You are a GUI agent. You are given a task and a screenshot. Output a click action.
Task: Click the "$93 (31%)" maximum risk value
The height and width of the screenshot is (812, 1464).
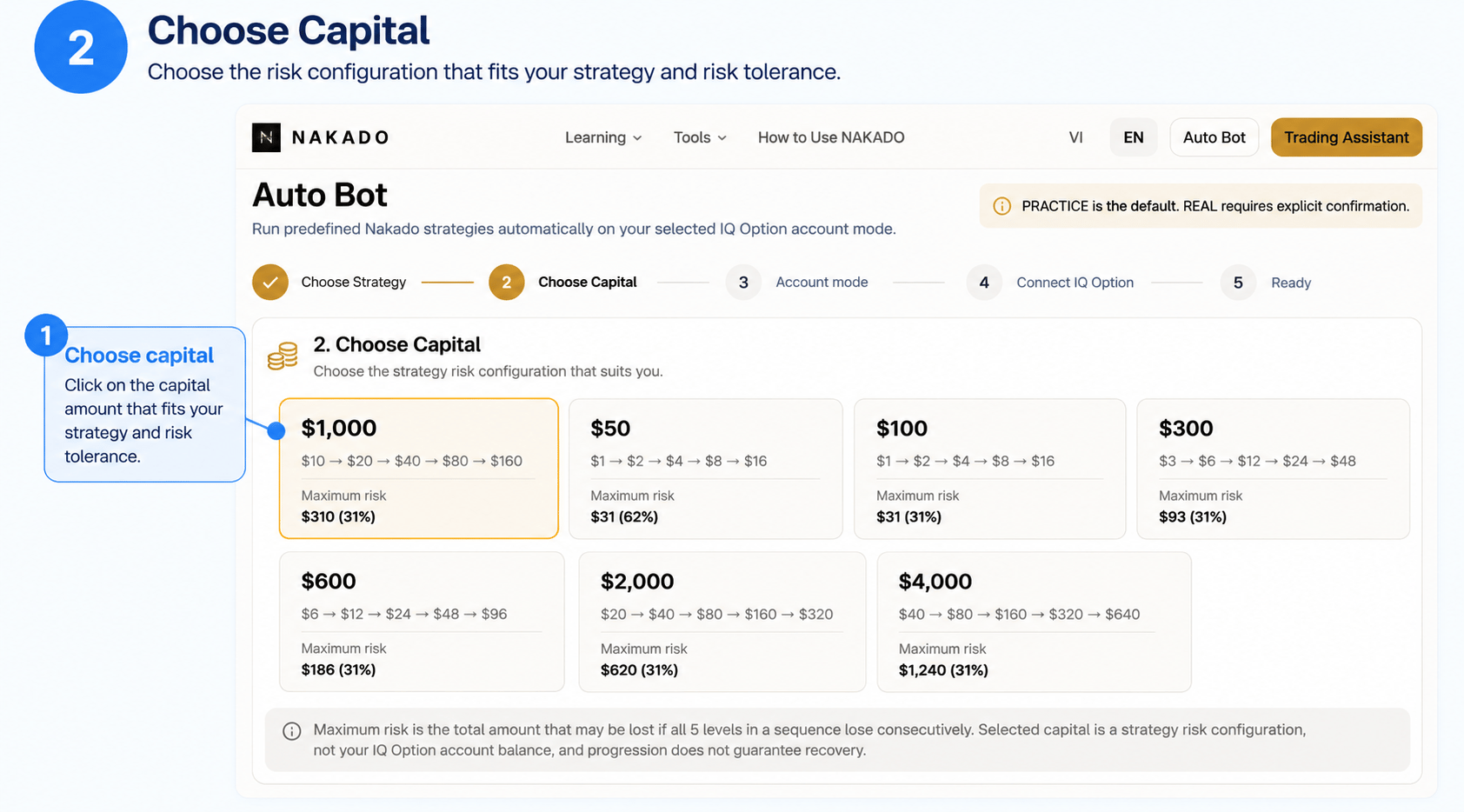pos(1193,516)
